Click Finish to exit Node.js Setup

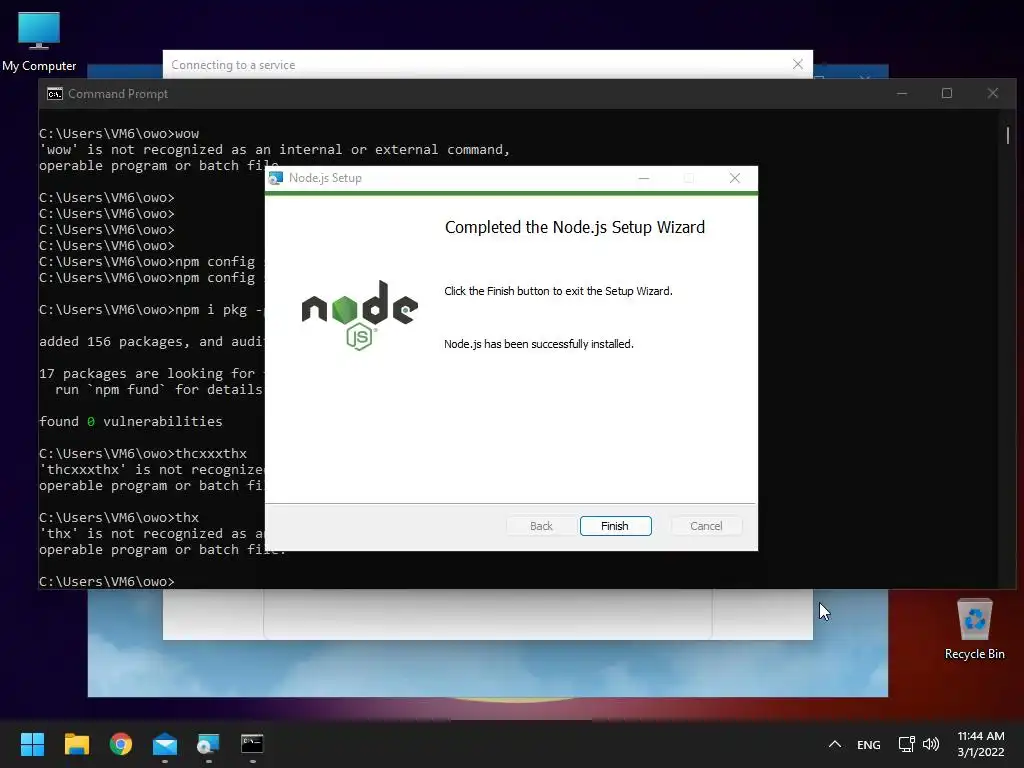(x=615, y=526)
